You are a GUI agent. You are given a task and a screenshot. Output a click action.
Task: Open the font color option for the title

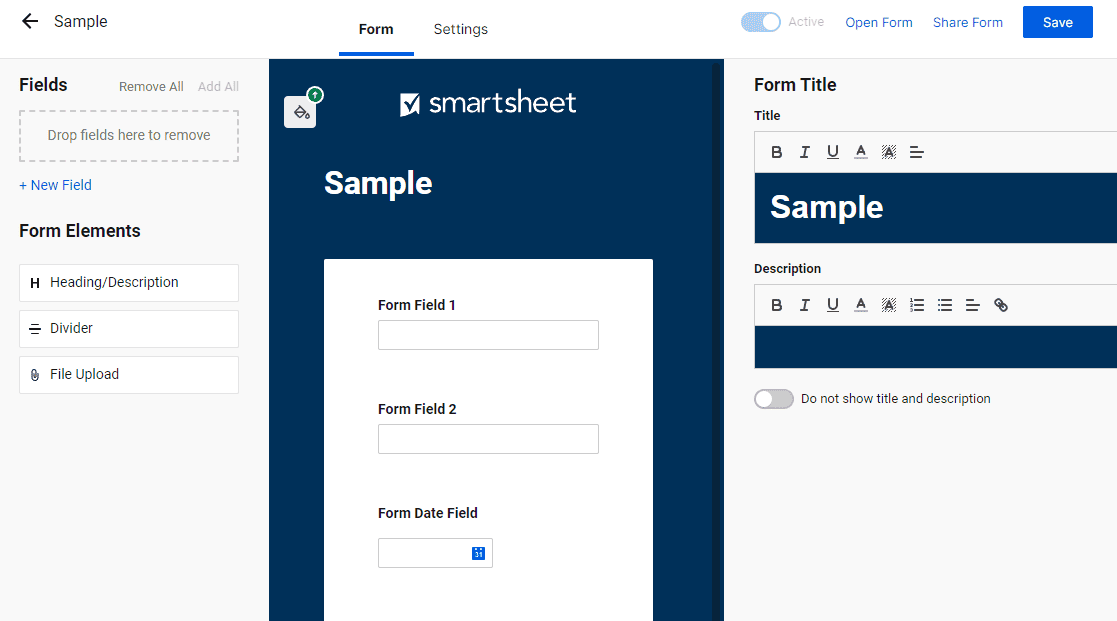861,151
